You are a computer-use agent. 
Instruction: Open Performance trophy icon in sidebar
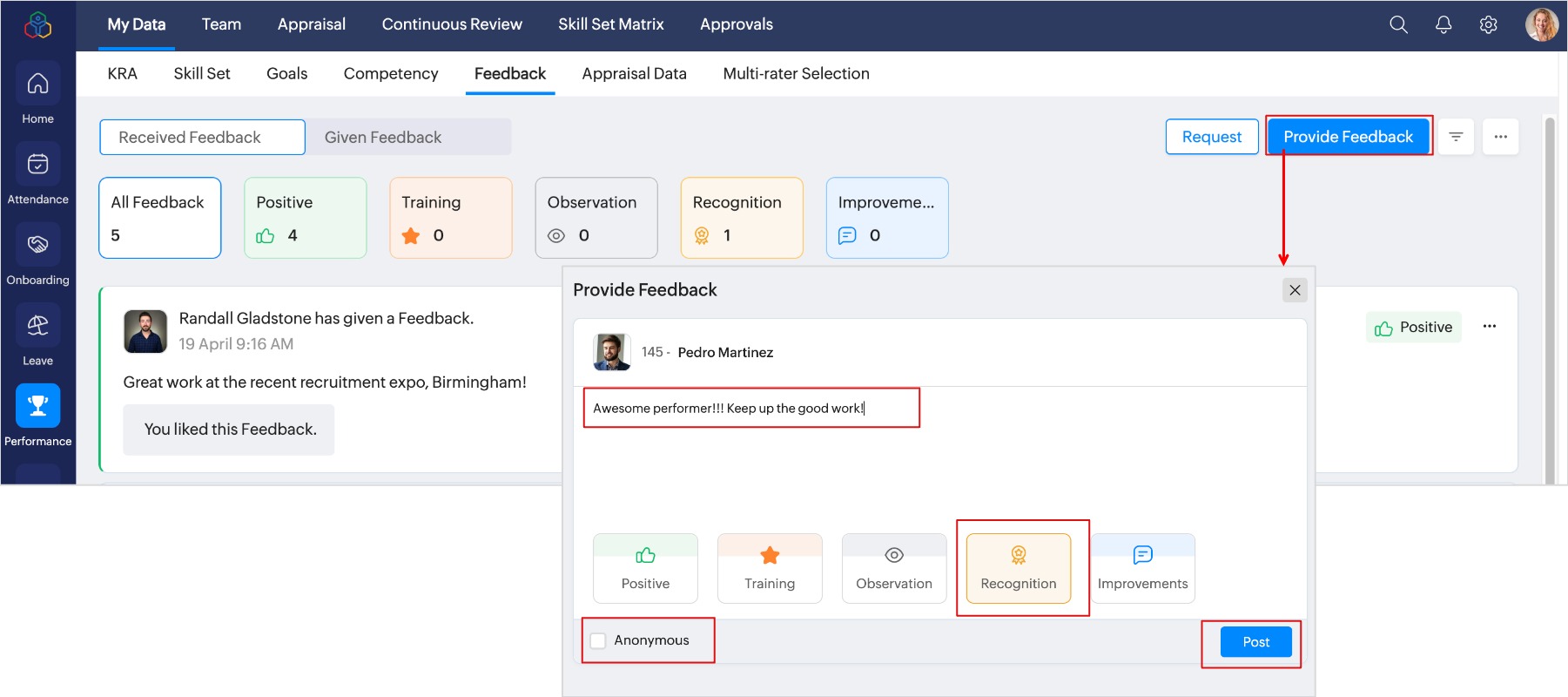[37, 406]
